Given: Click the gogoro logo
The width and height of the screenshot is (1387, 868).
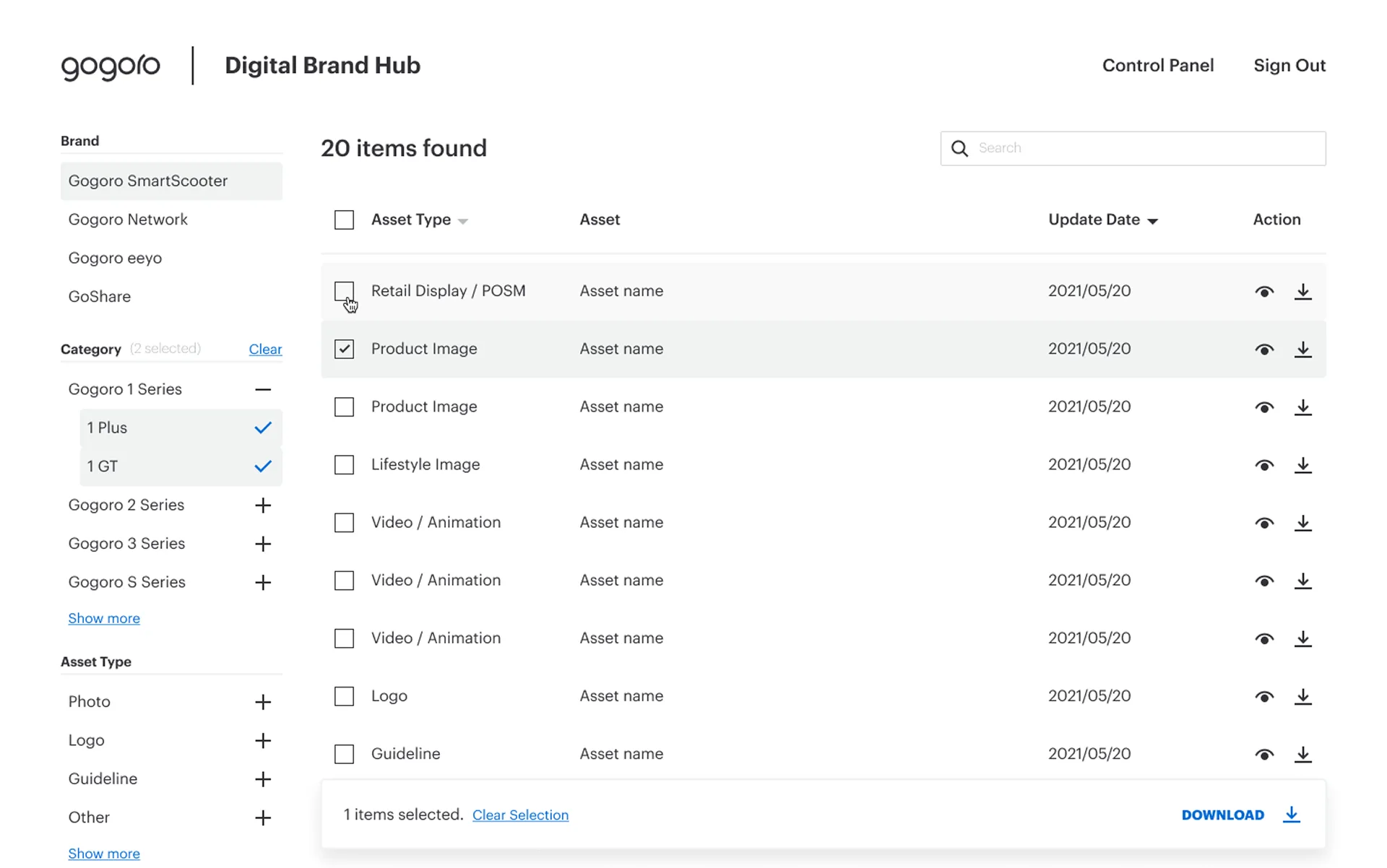Looking at the screenshot, I should pyautogui.click(x=111, y=67).
